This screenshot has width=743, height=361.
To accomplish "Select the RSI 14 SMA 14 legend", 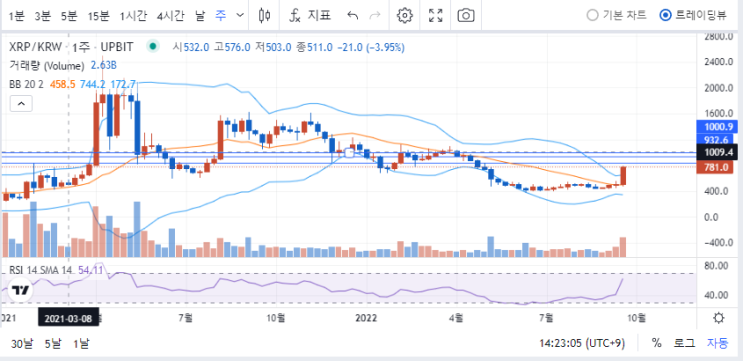I will (40, 270).
